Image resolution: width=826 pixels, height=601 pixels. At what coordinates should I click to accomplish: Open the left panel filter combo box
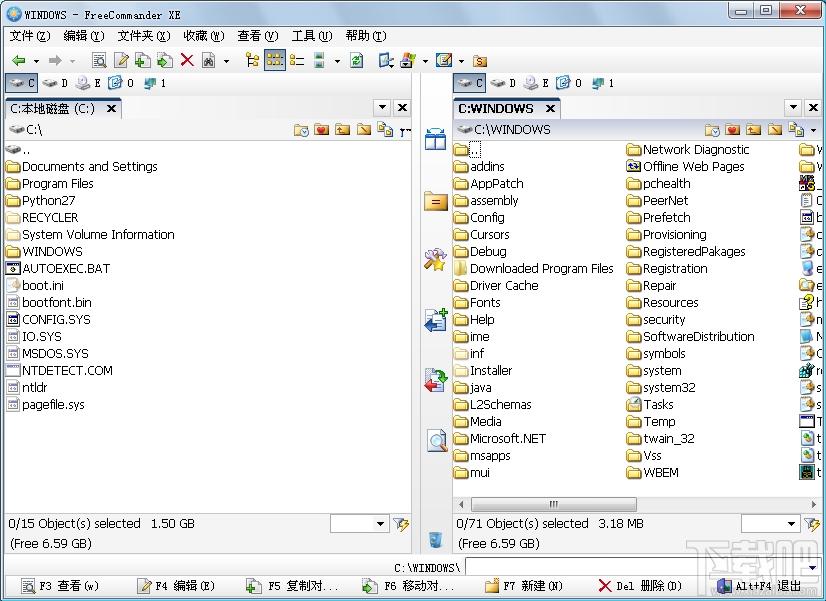pos(360,524)
